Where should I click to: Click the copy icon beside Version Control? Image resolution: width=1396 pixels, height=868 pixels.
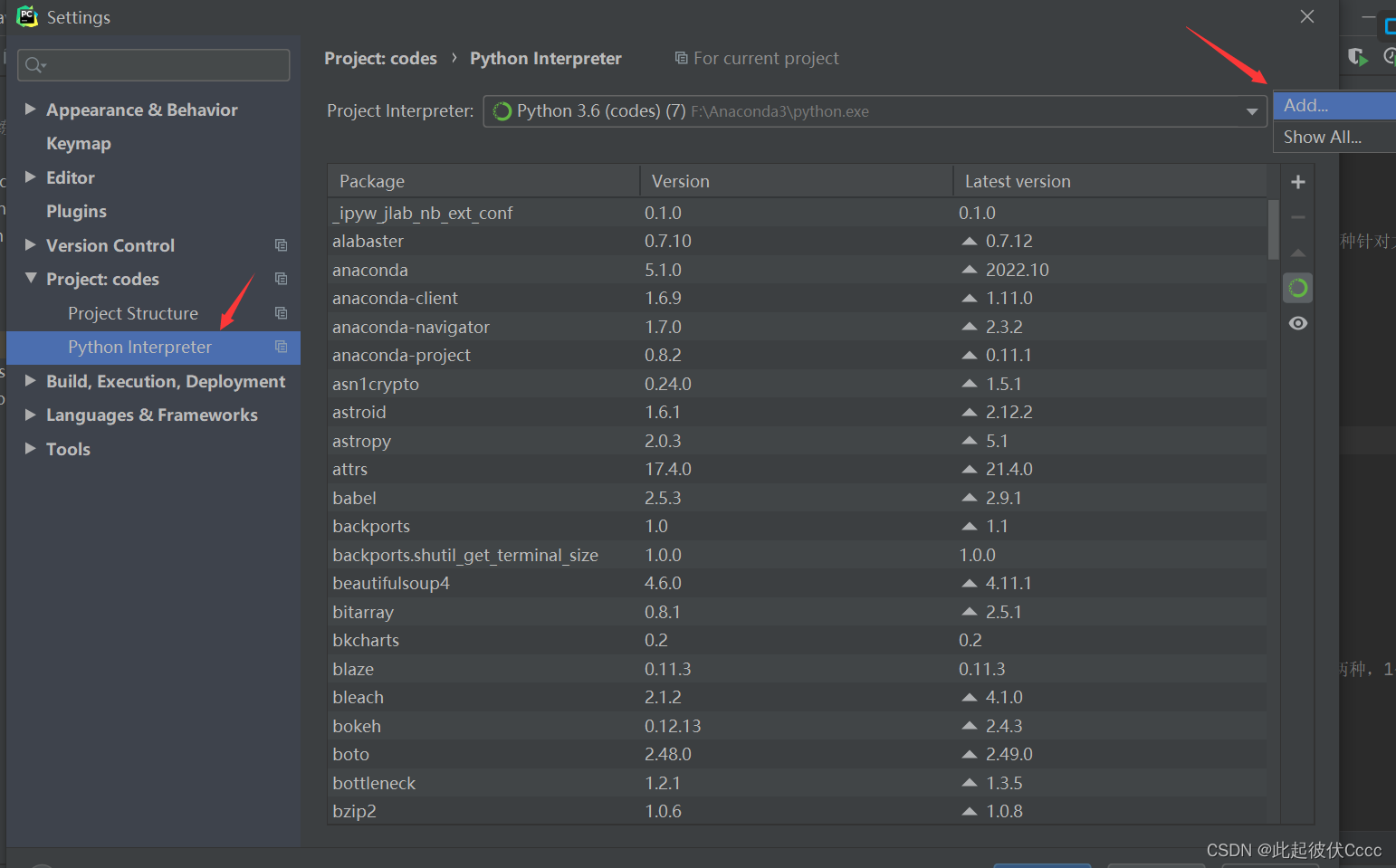tap(281, 245)
